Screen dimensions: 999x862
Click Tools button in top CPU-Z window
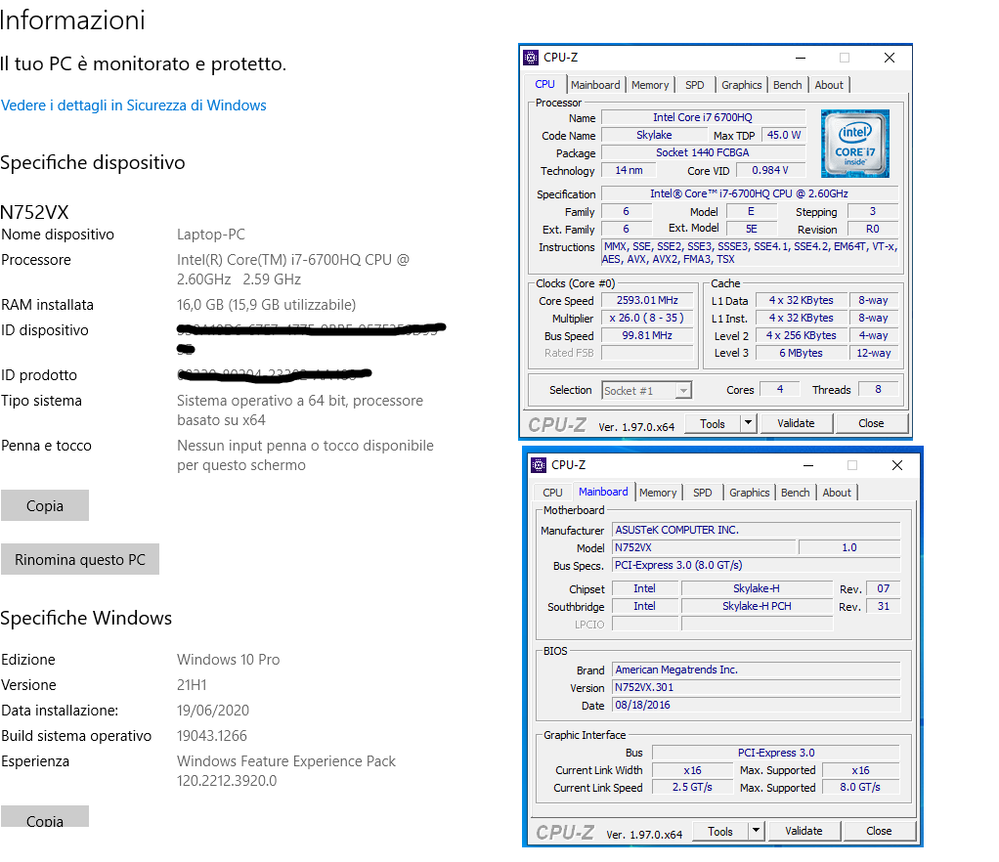[x=712, y=423]
